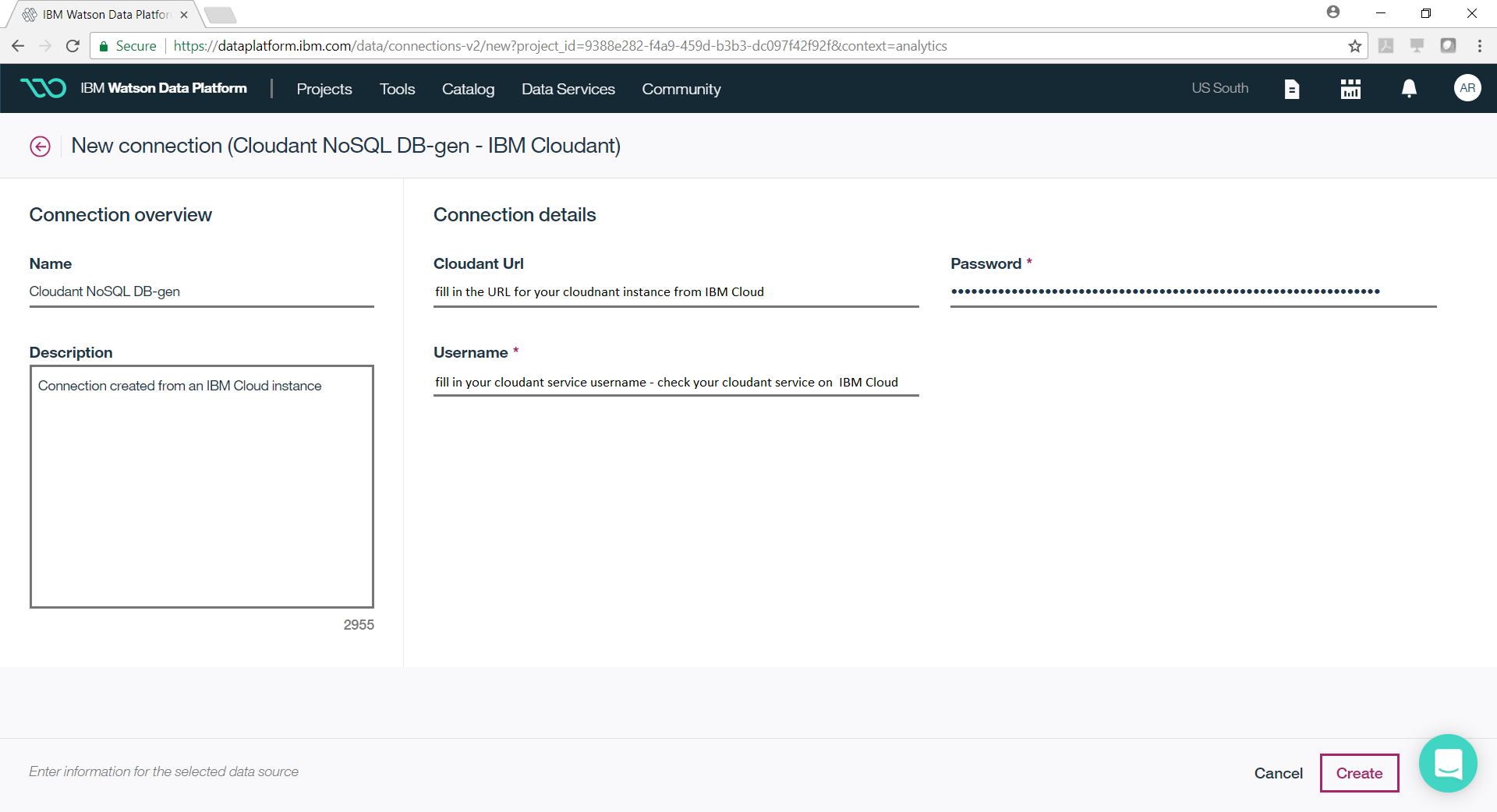Reload the page

tap(73, 46)
